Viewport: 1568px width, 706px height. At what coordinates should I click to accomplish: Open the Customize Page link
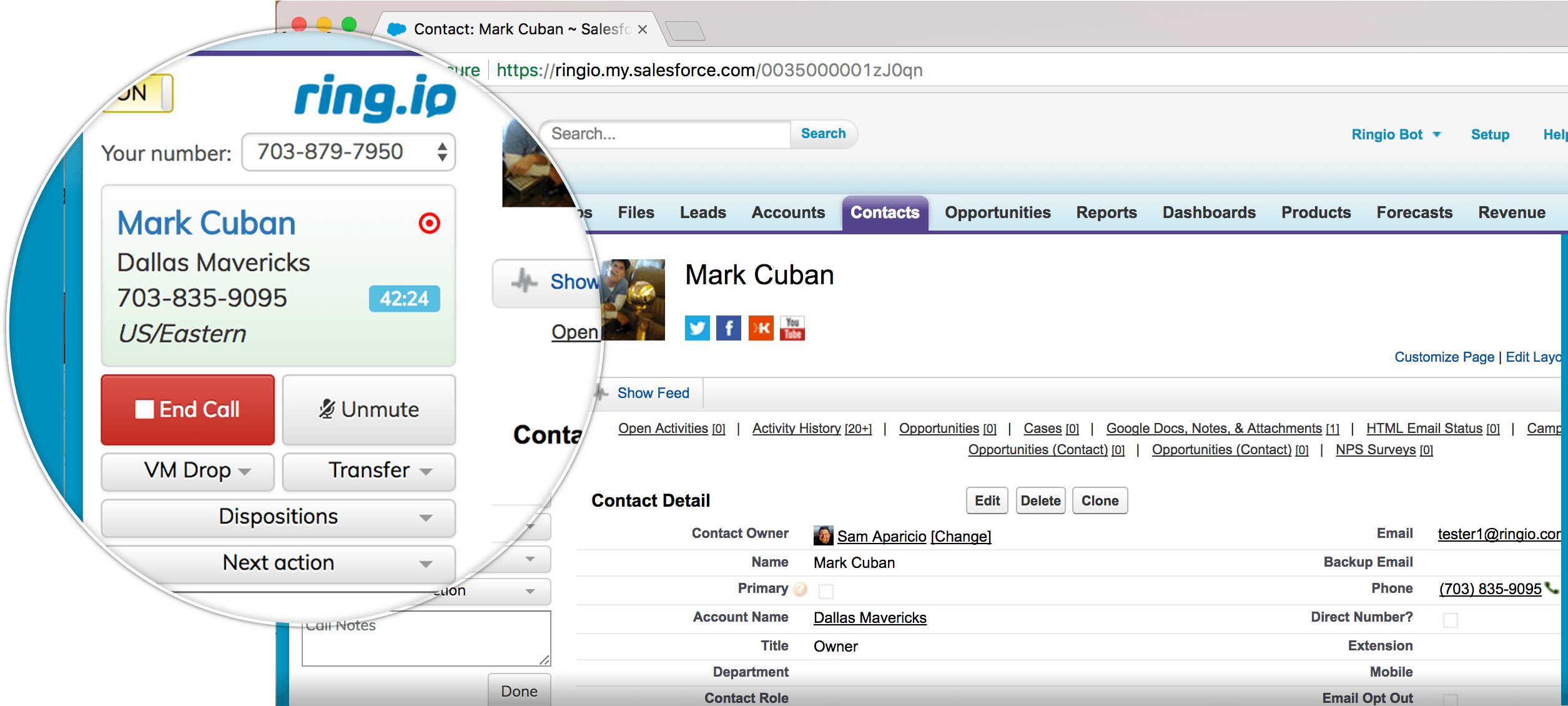(x=1444, y=357)
